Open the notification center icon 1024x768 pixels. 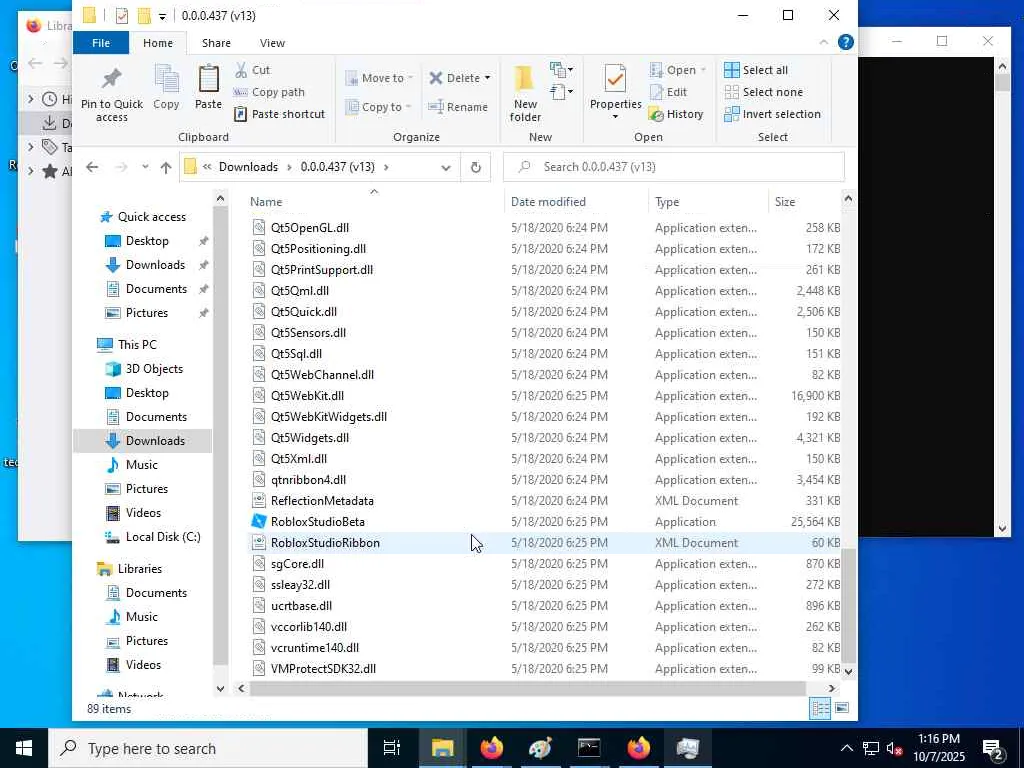click(993, 750)
